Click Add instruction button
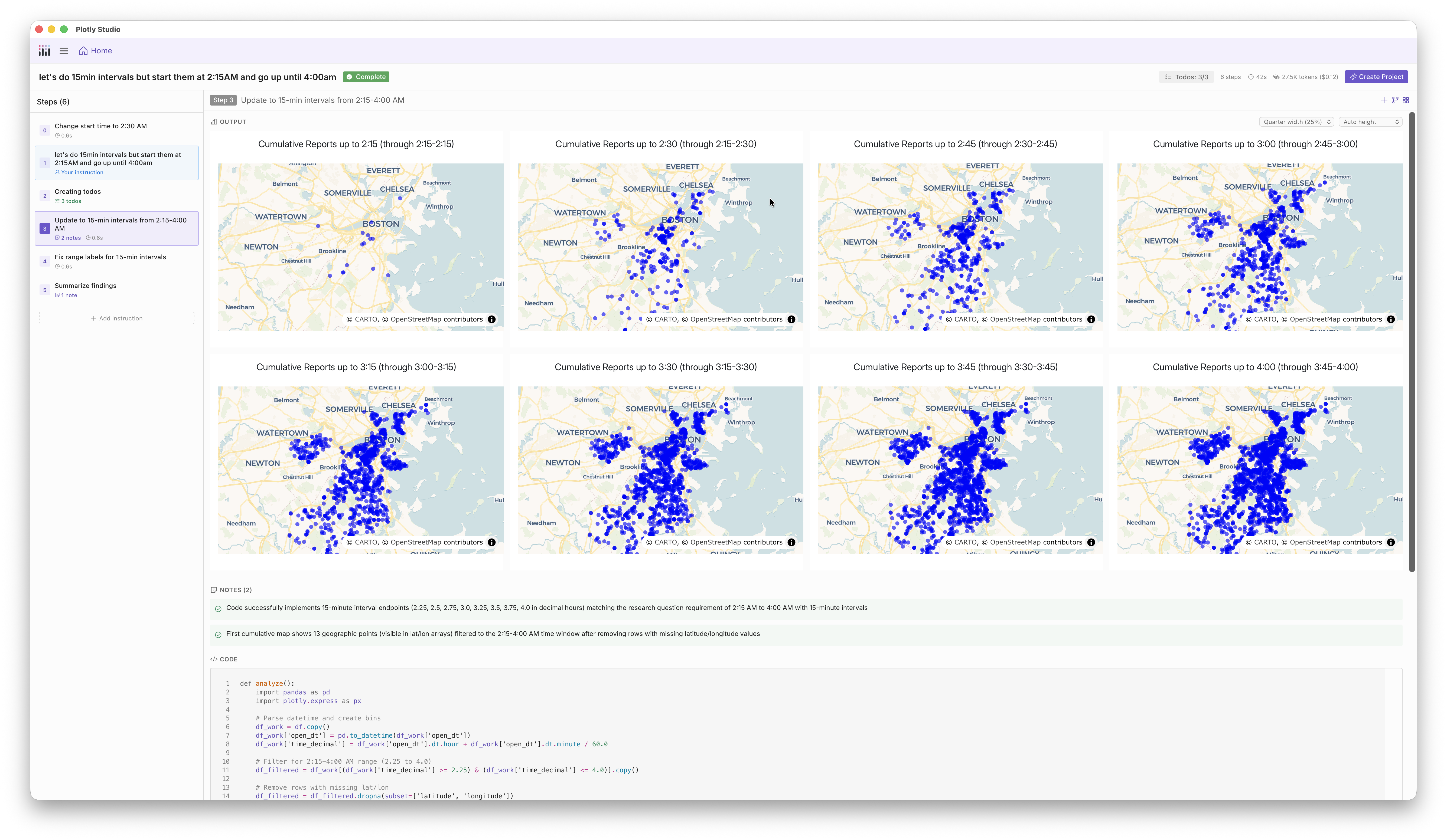1447x840 pixels. [x=116, y=319]
